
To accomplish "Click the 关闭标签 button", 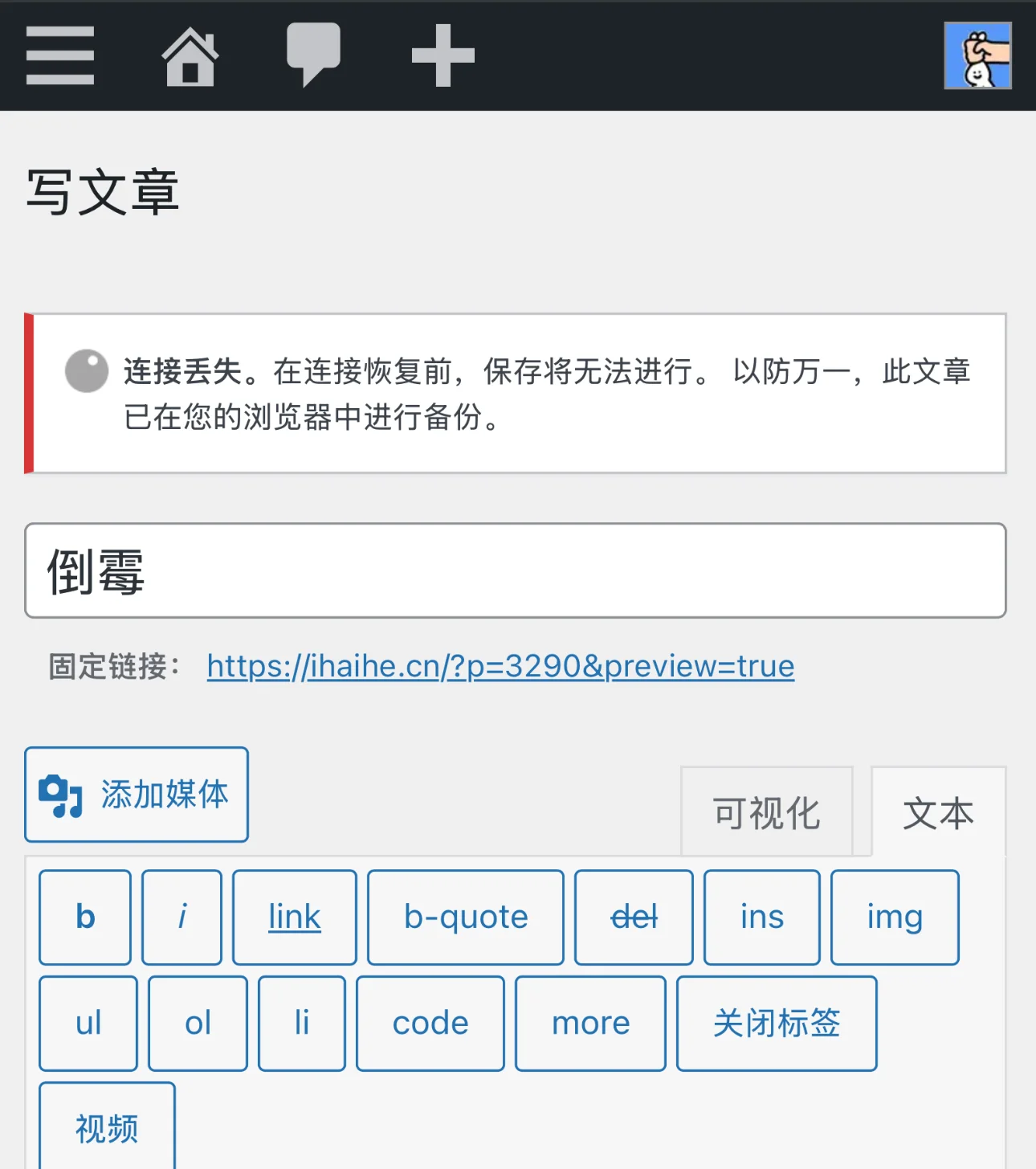I will pyautogui.click(x=777, y=1023).
